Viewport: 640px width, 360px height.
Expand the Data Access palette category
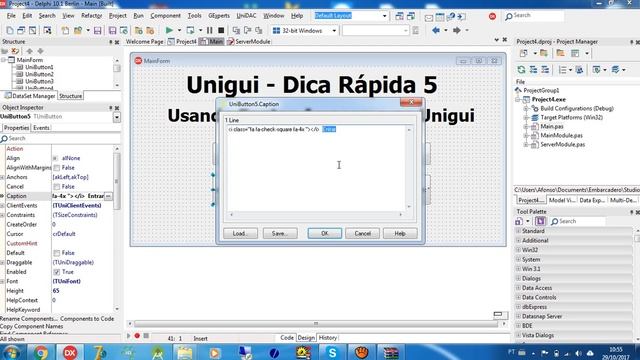pyautogui.click(x=518, y=288)
